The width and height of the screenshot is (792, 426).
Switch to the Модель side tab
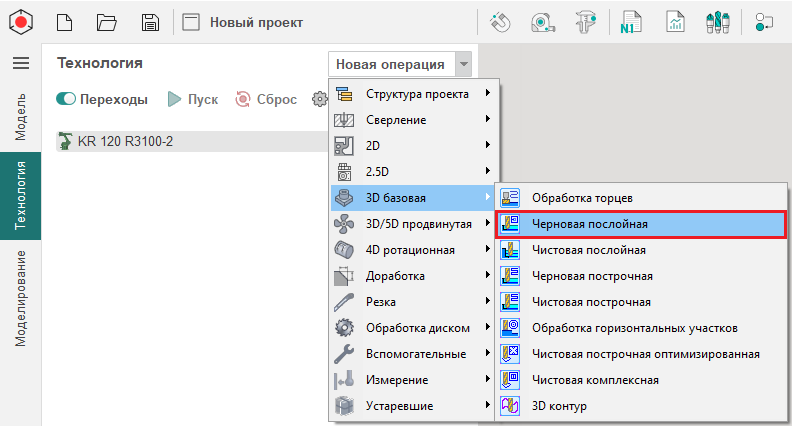20,116
